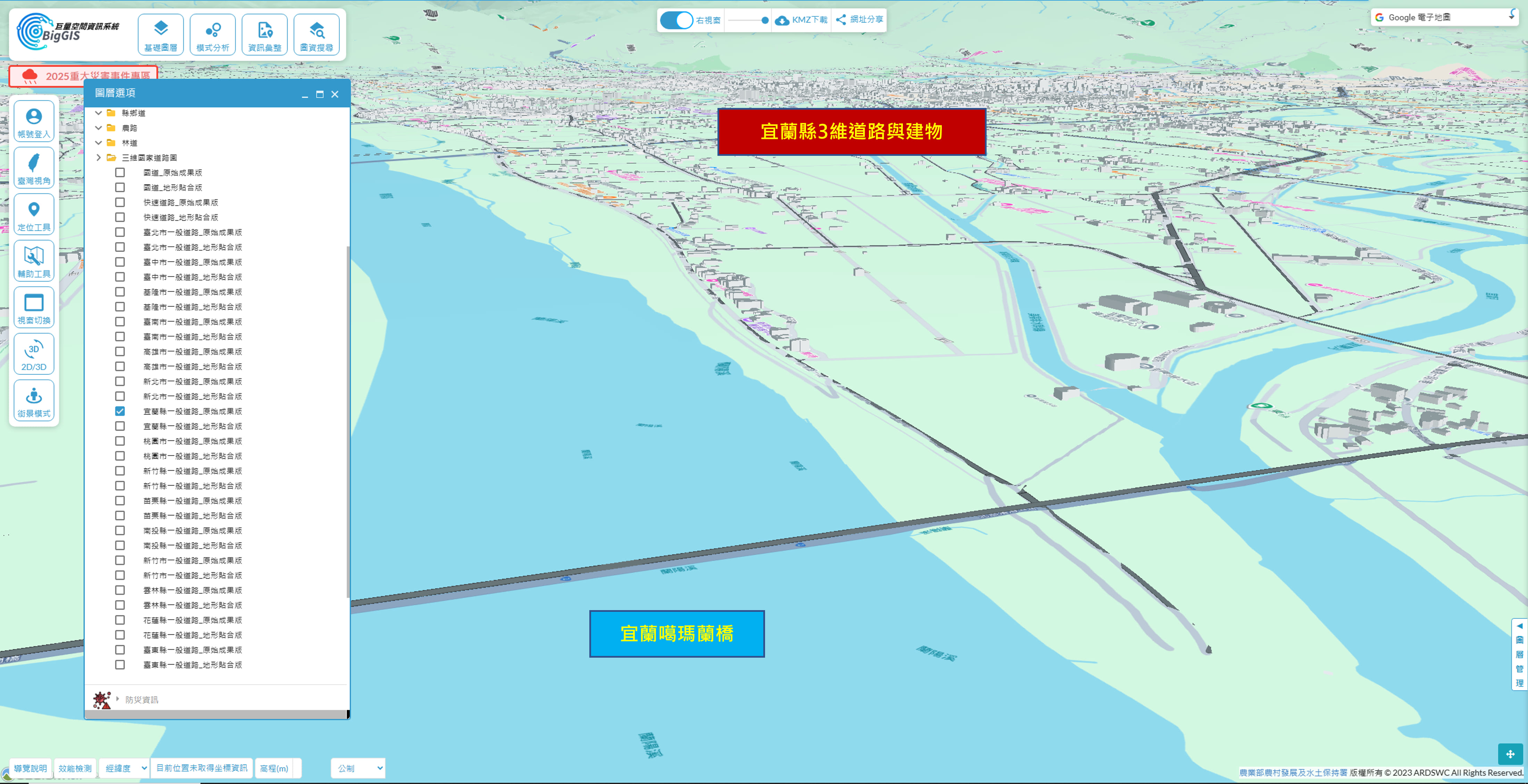Image resolution: width=1528 pixels, height=784 pixels.
Task: Click the 帳號登入 account login icon
Action: pos(34,121)
